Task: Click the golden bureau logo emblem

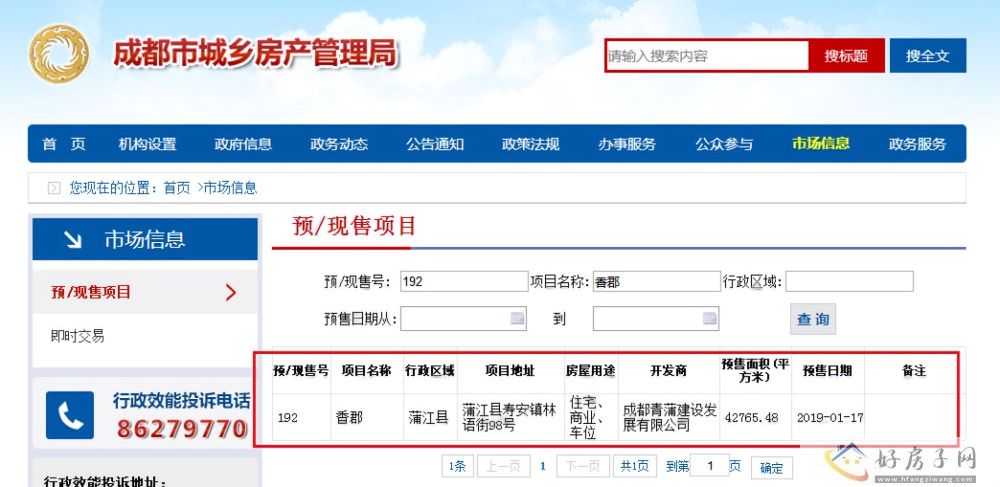Action: [58, 56]
